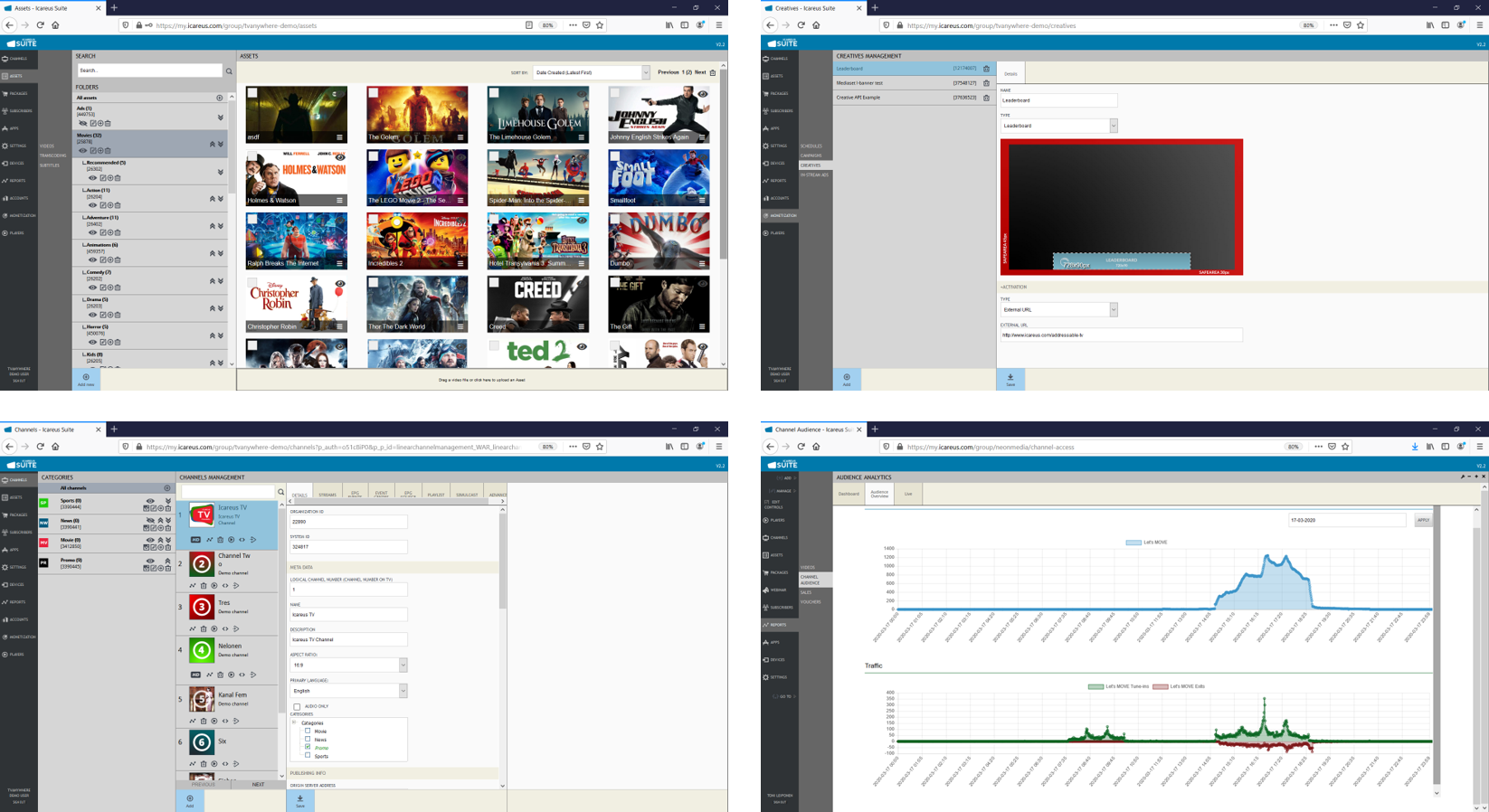
Task: Open the menu icon on Holmes & Watson thumbnail
Action: coord(340,201)
